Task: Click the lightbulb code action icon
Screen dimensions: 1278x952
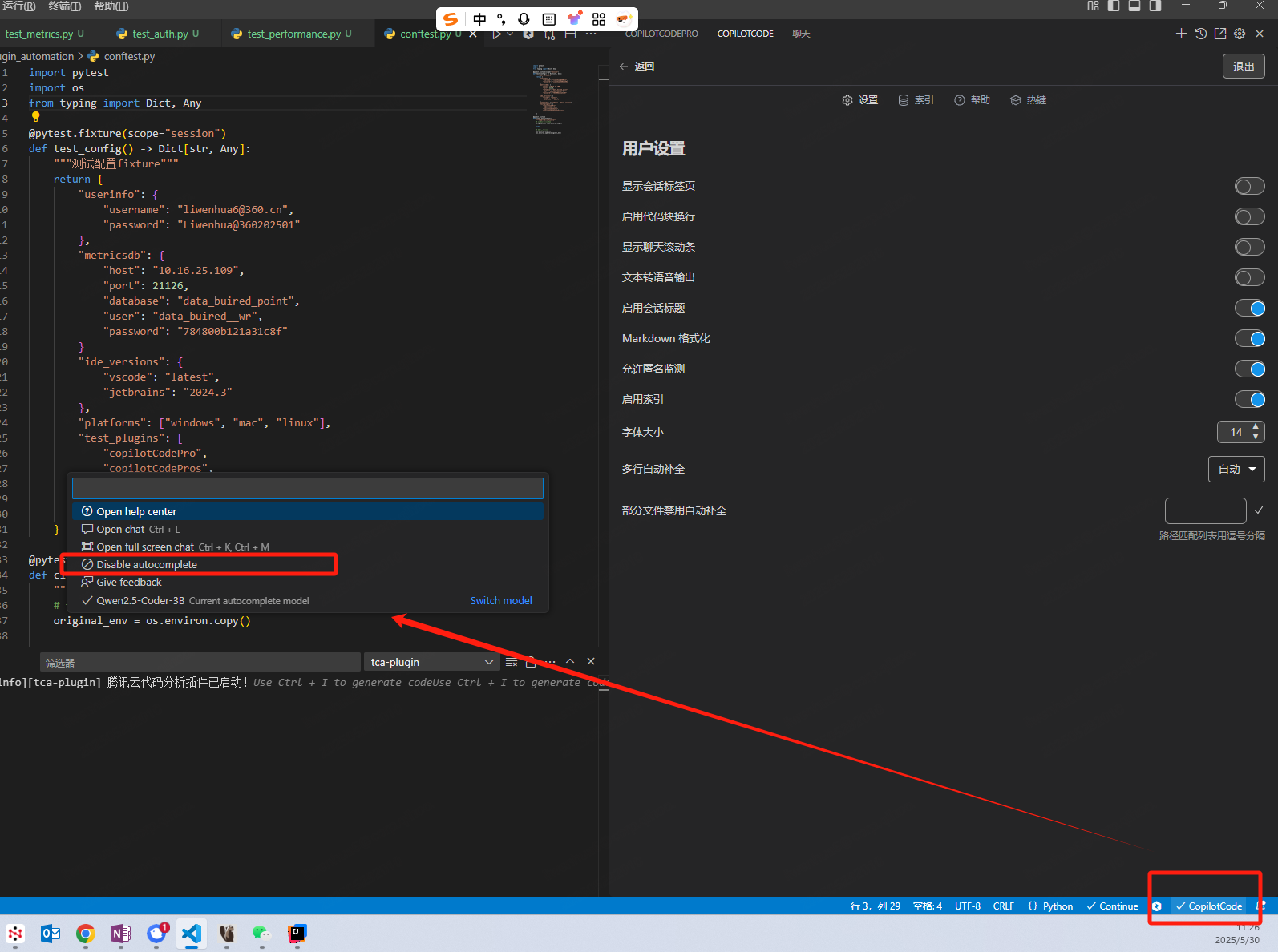Action: click(35, 117)
